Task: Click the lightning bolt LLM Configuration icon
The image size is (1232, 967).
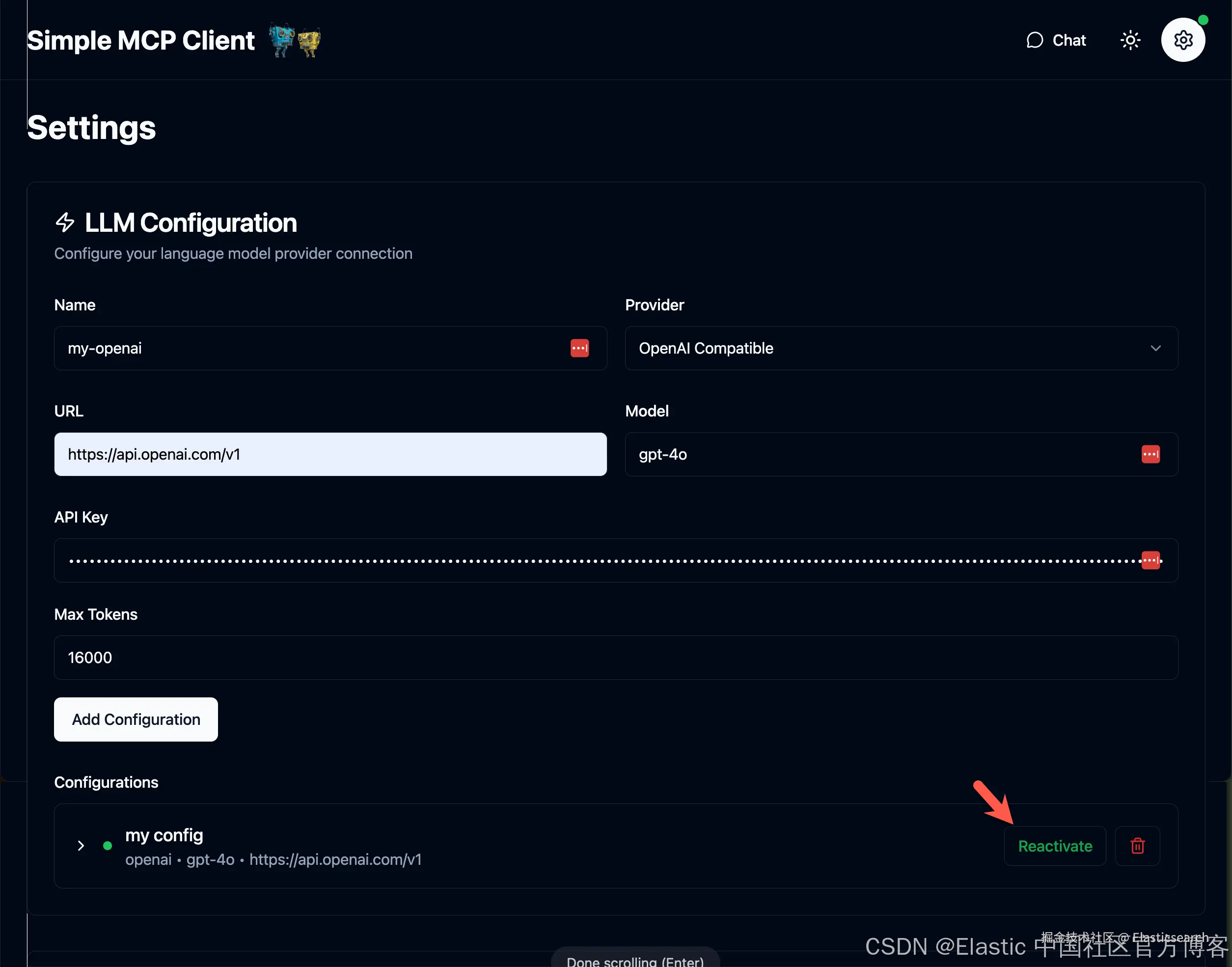Action: (65, 222)
